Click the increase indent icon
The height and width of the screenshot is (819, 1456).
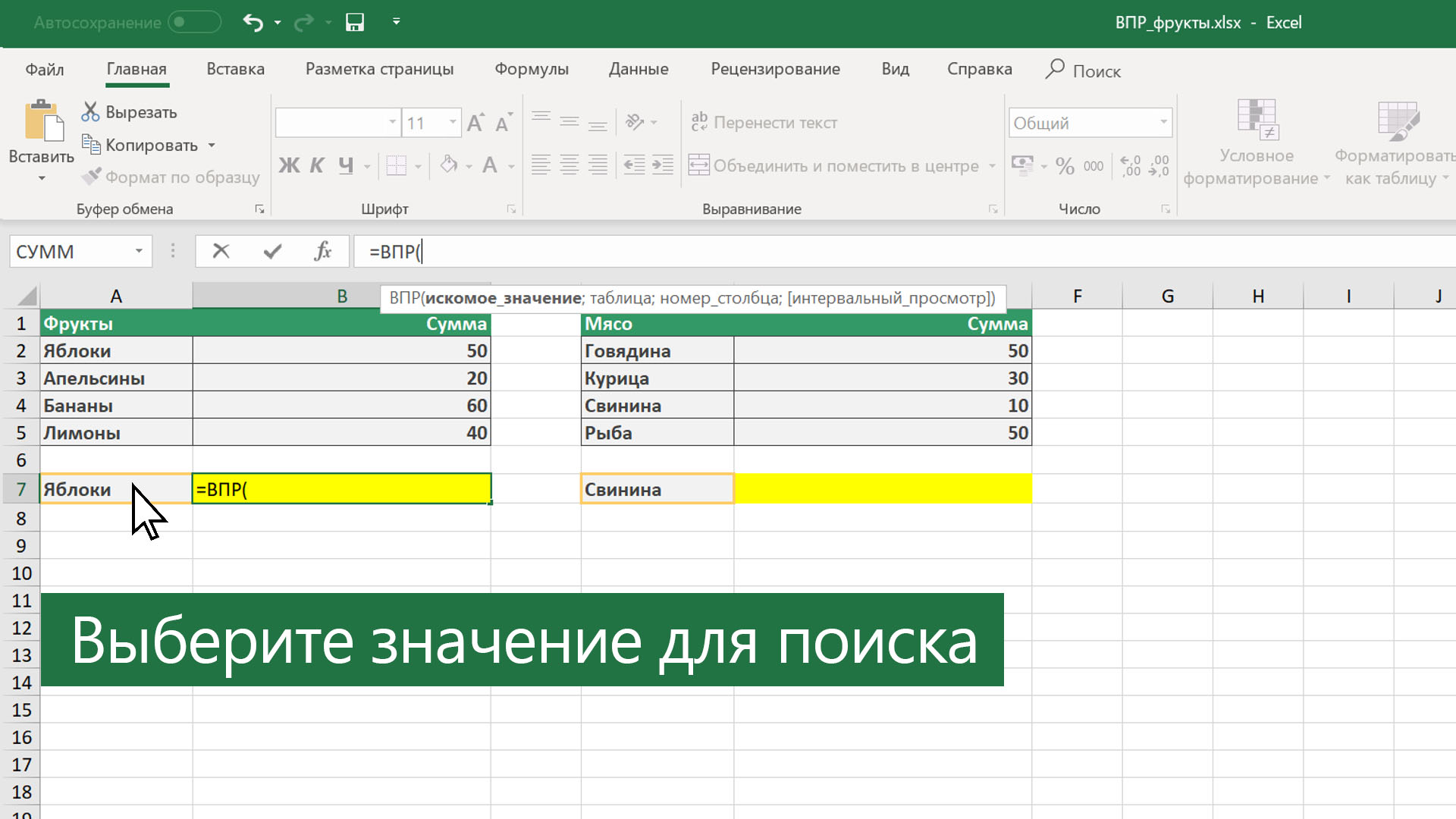[663, 165]
